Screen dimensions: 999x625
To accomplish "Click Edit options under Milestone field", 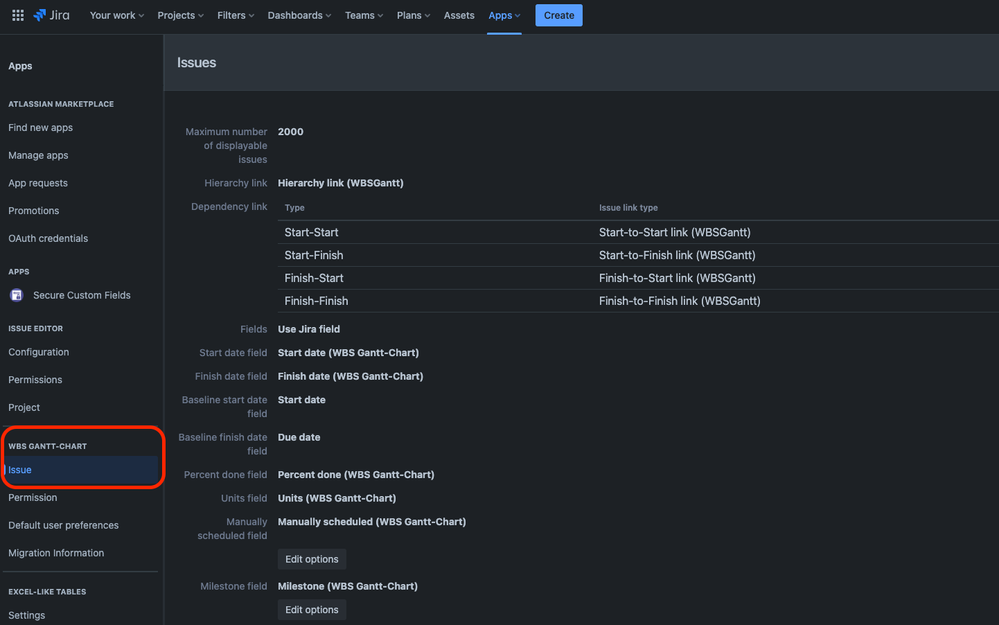I will coord(312,610).
